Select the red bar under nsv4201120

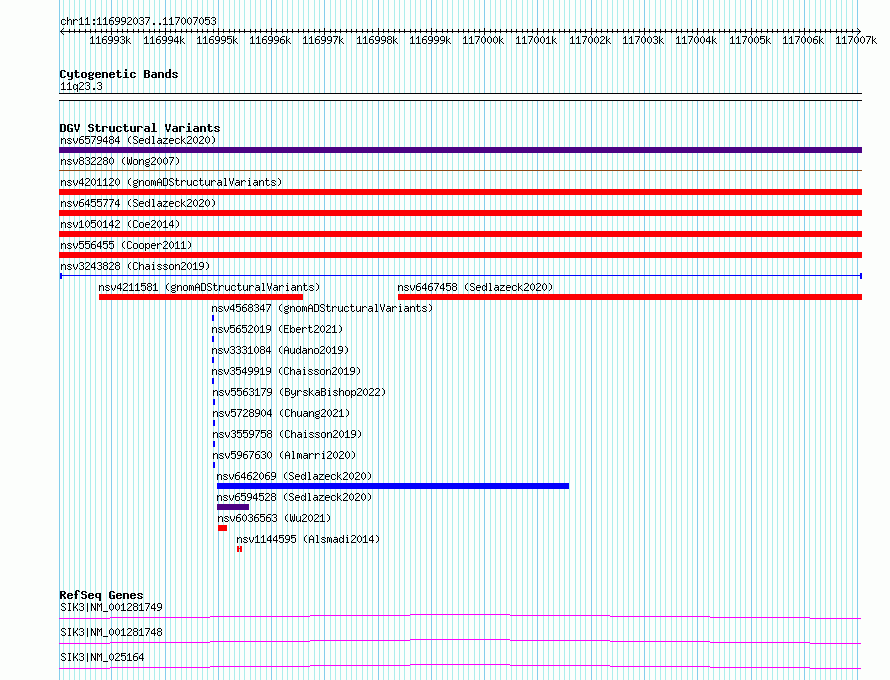[x=460, y=192]
